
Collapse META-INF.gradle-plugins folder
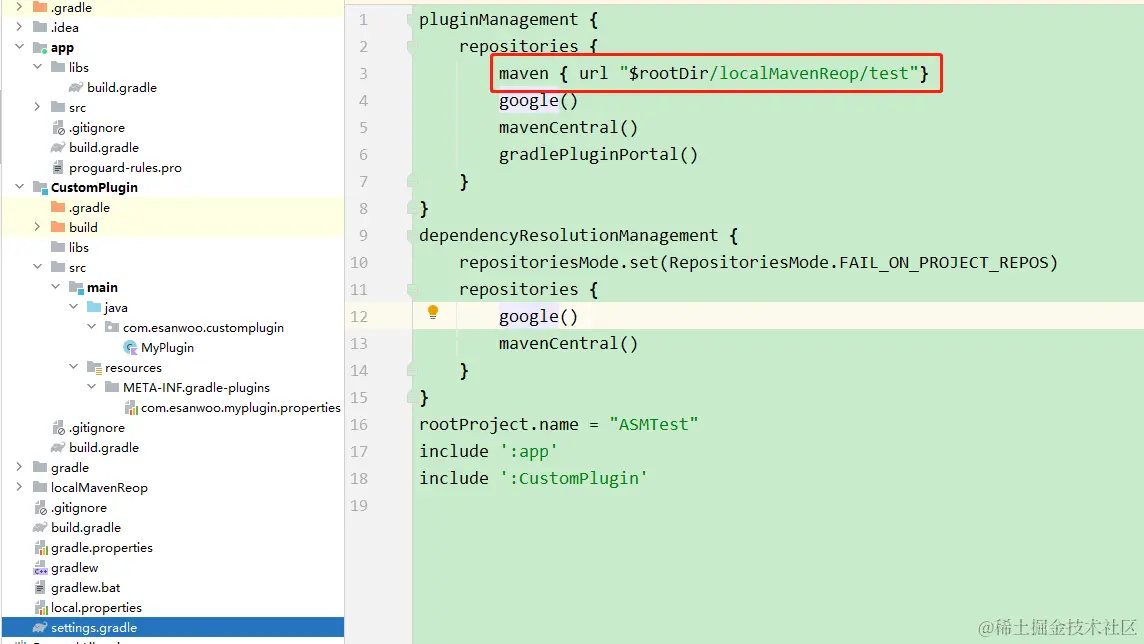91,387
